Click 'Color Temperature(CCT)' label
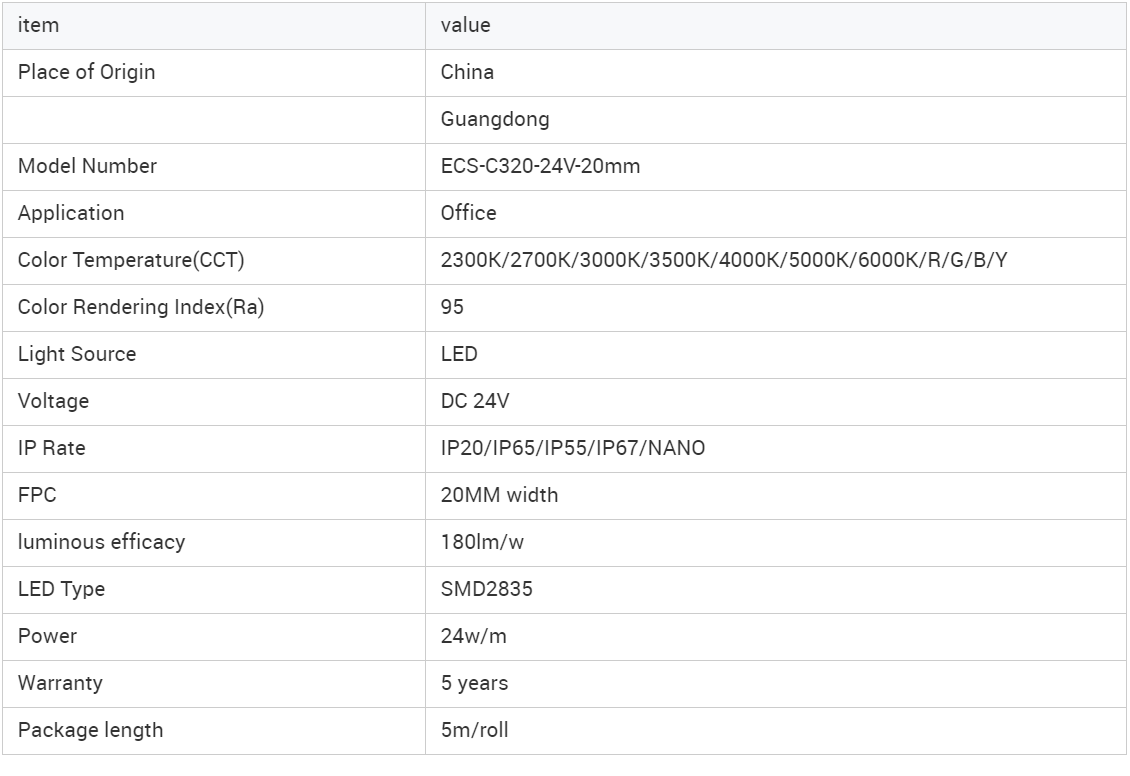1130x776 pixels. tap(131, 260)
